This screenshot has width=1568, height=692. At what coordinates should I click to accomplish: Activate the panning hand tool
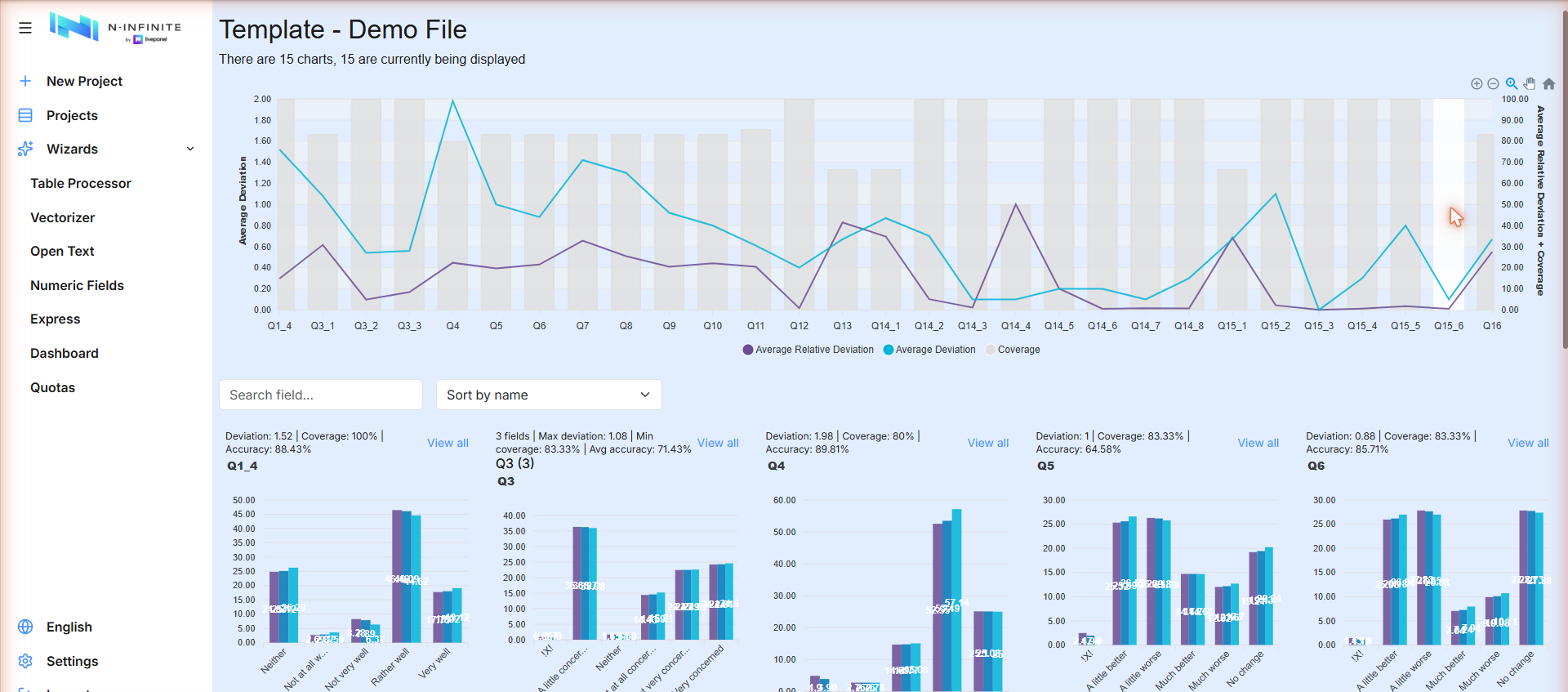(1530, 83)
